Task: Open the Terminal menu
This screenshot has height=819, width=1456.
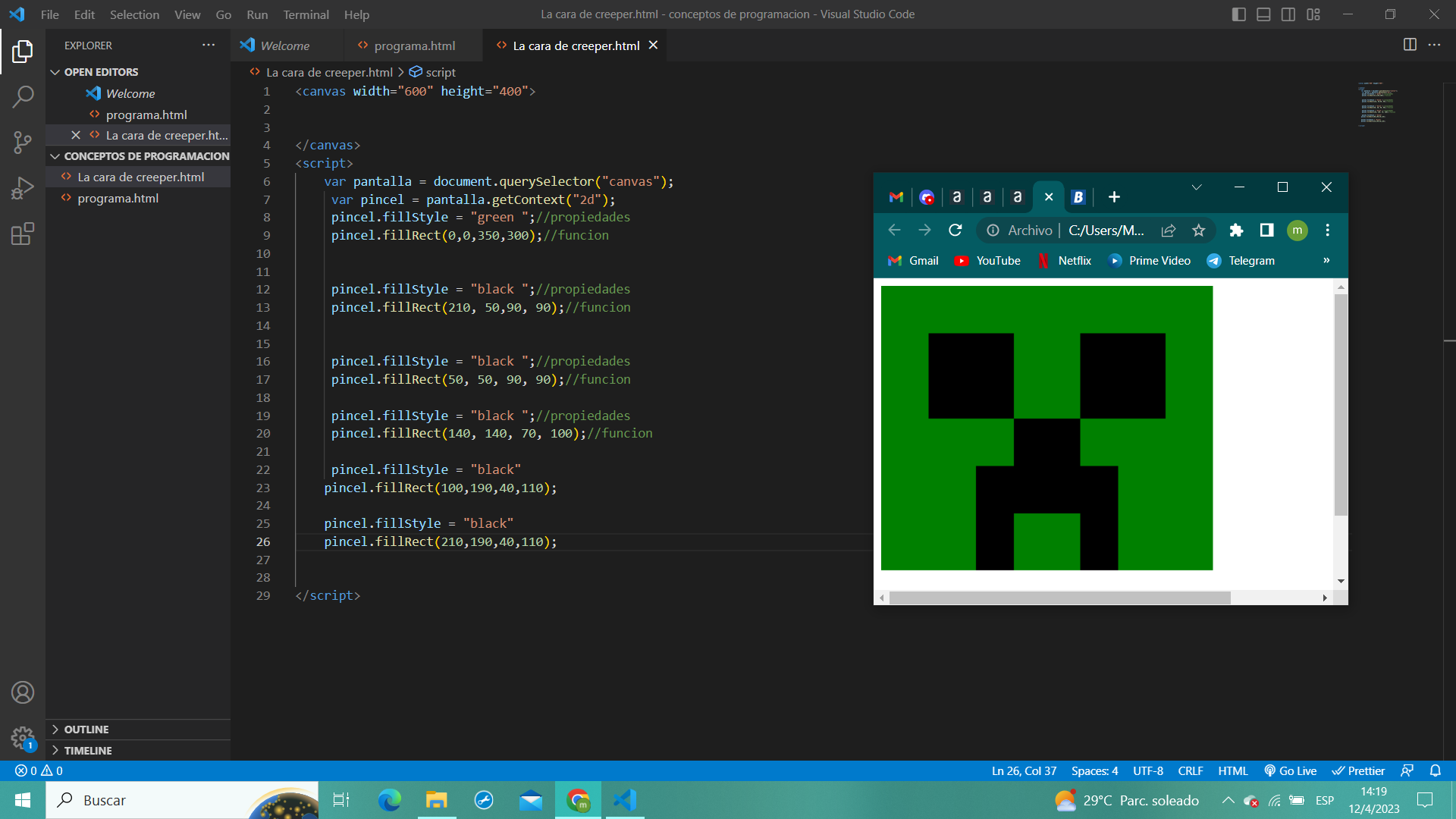Action: 306,14
